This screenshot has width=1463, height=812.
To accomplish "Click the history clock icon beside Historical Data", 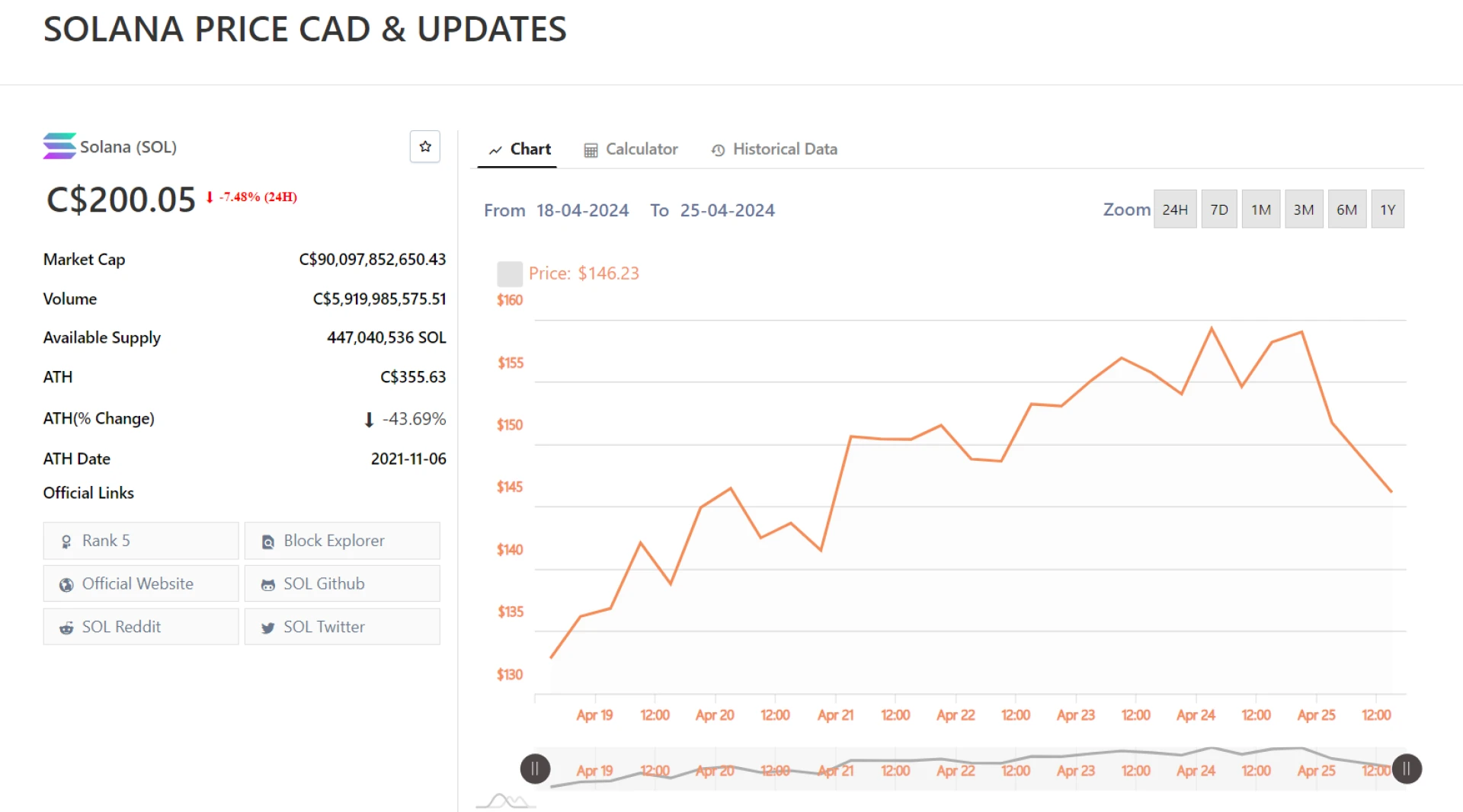I will click(717, 150).
